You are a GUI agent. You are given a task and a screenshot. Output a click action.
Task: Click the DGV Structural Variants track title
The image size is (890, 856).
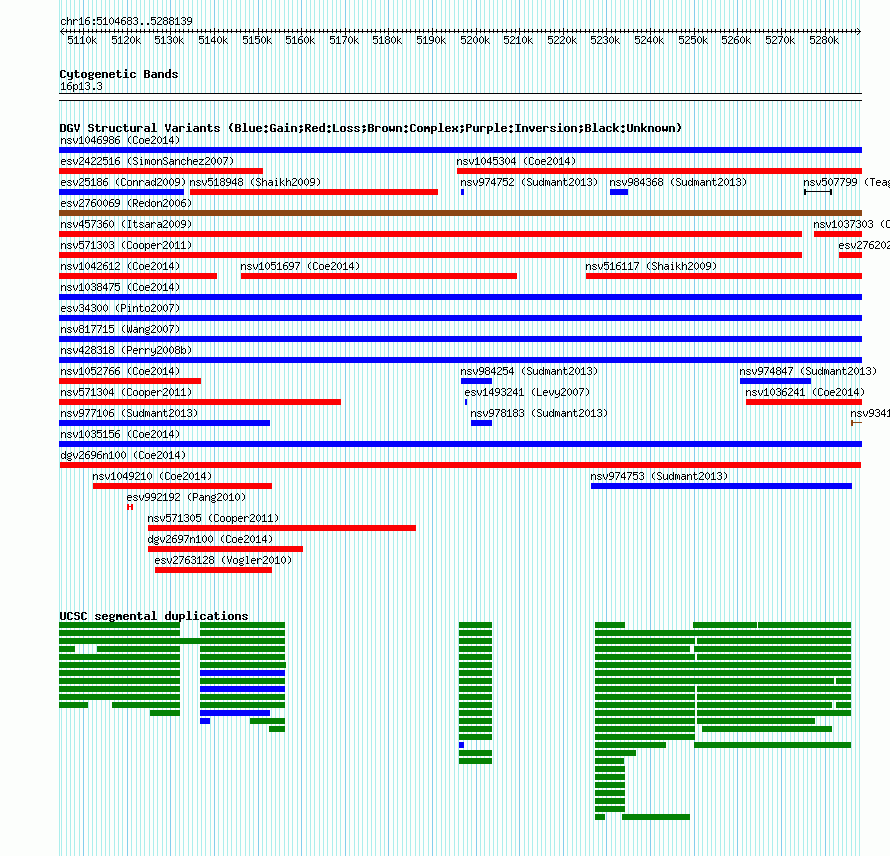[371, 128]
